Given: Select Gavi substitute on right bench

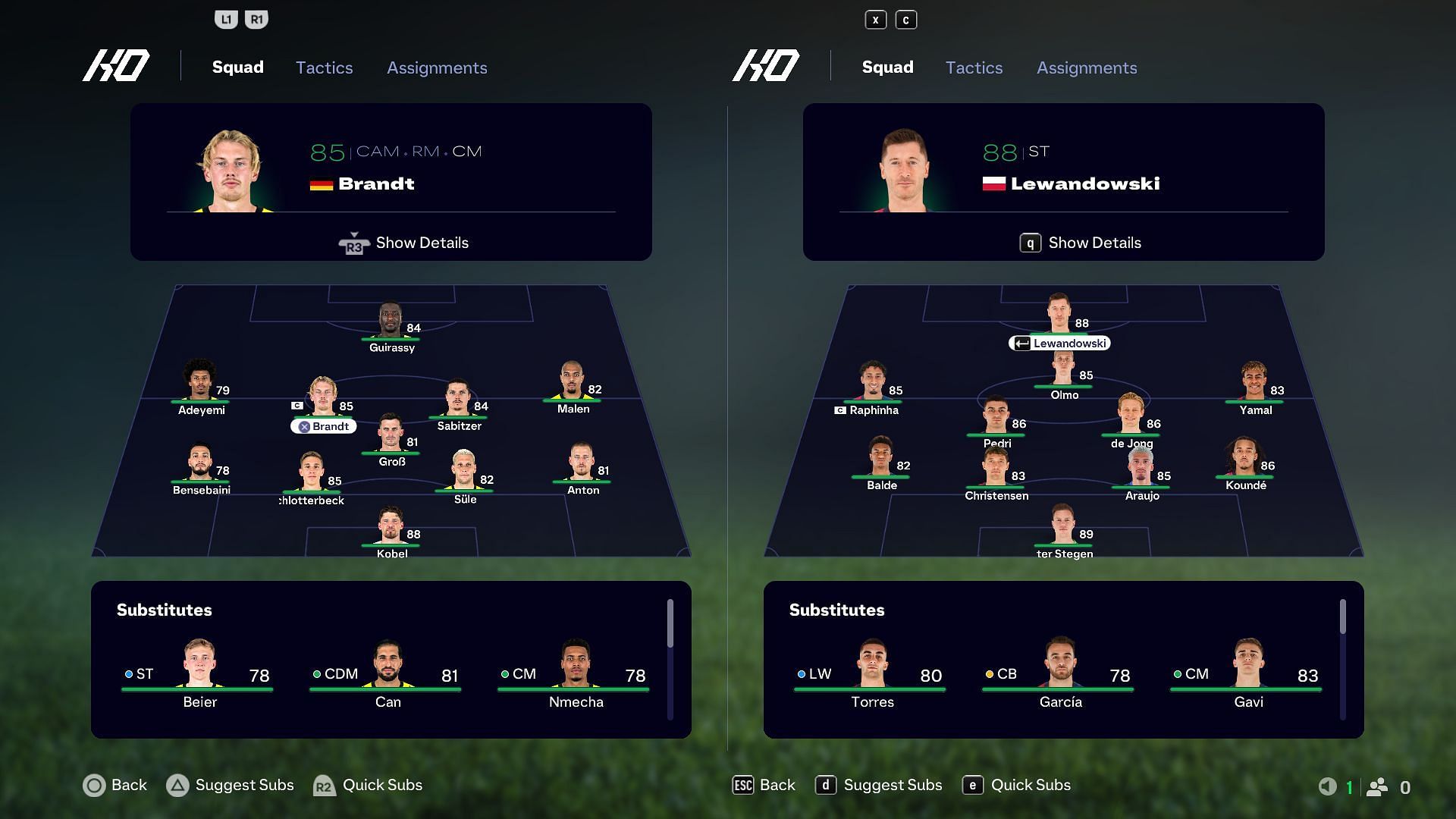Looking at the screenshot, I should click(x=1248, y=675).
